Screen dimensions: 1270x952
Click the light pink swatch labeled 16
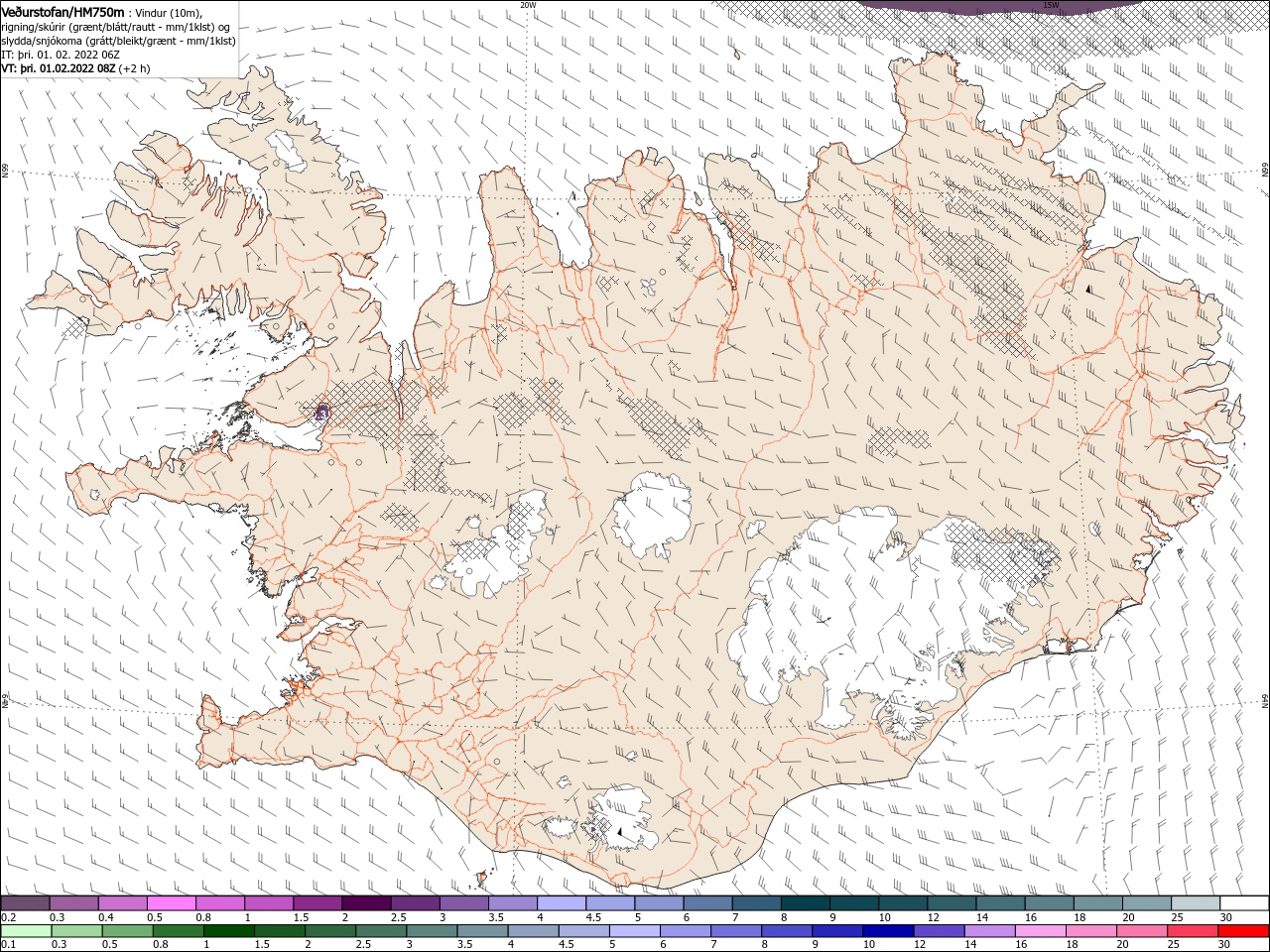pyautogui.click(x=1039, y=931)
